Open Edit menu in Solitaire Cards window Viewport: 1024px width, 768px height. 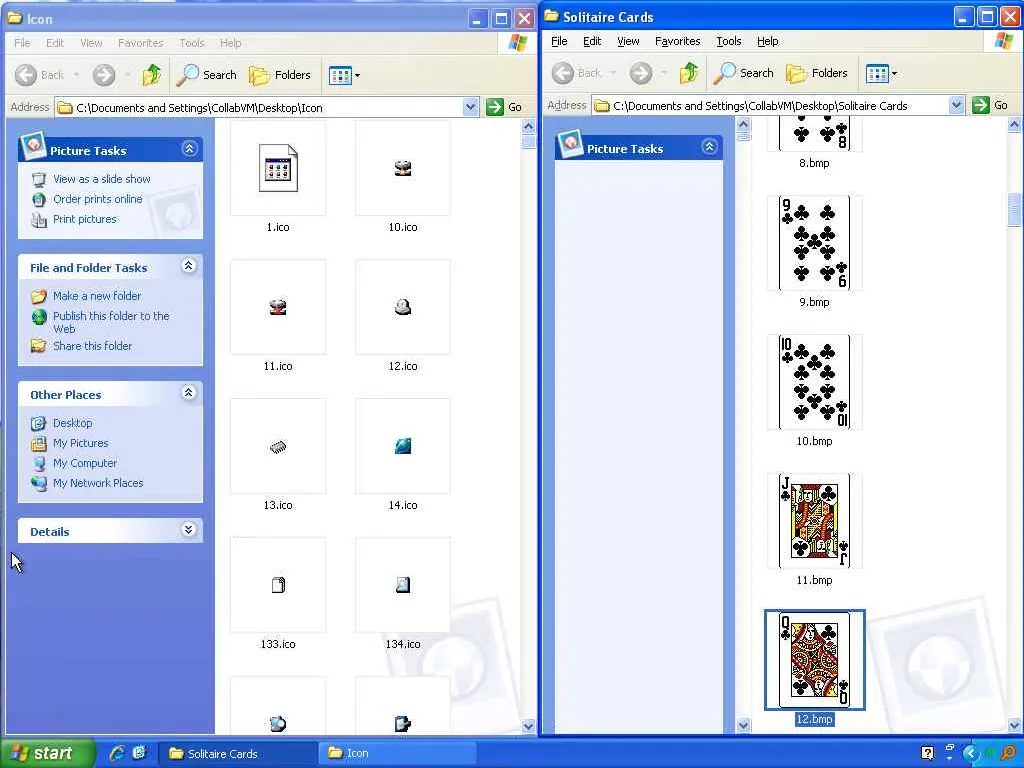tap(592, 41)
